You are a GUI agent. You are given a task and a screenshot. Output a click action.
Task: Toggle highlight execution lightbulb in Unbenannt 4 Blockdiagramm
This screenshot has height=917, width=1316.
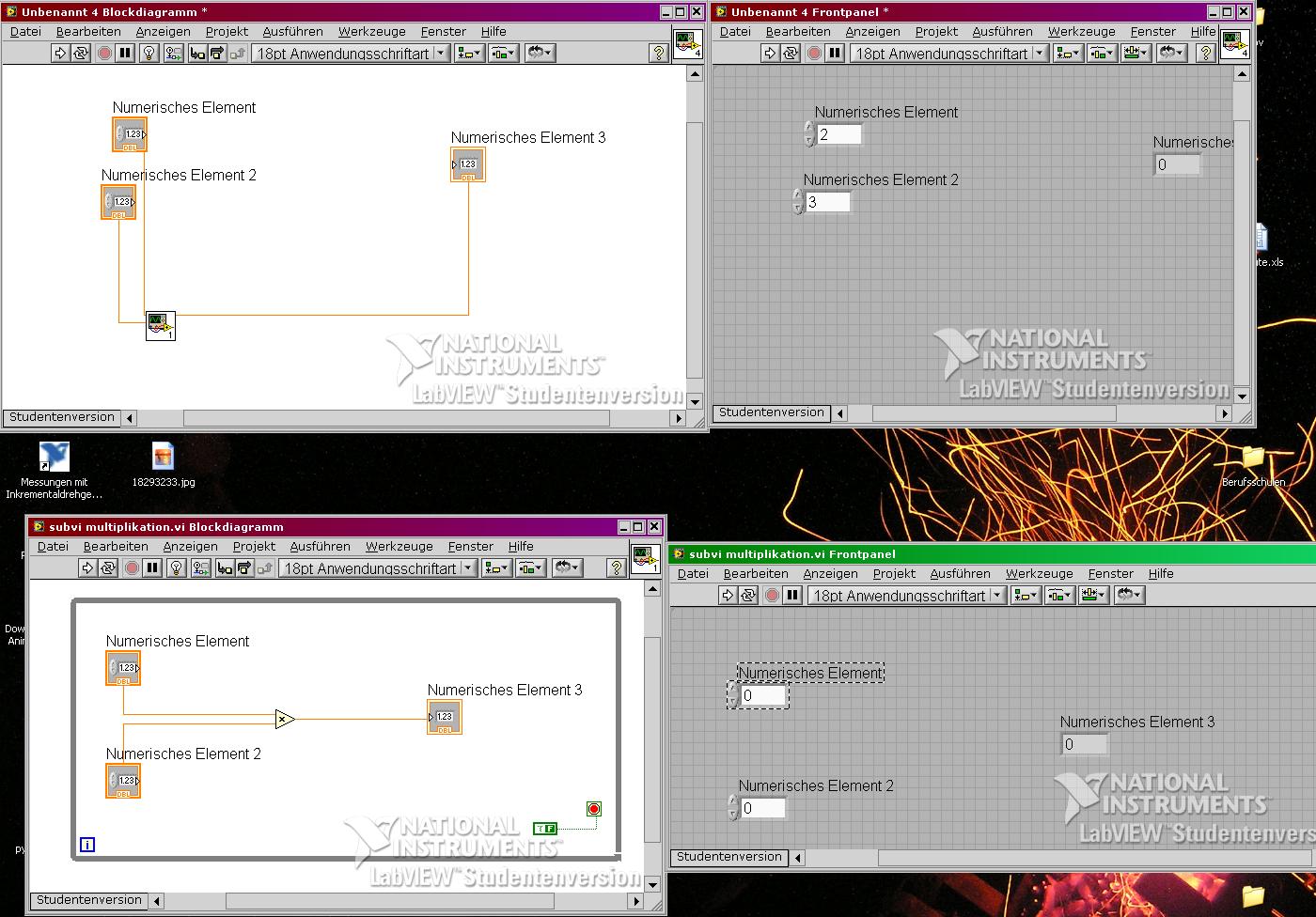point(149,54)
